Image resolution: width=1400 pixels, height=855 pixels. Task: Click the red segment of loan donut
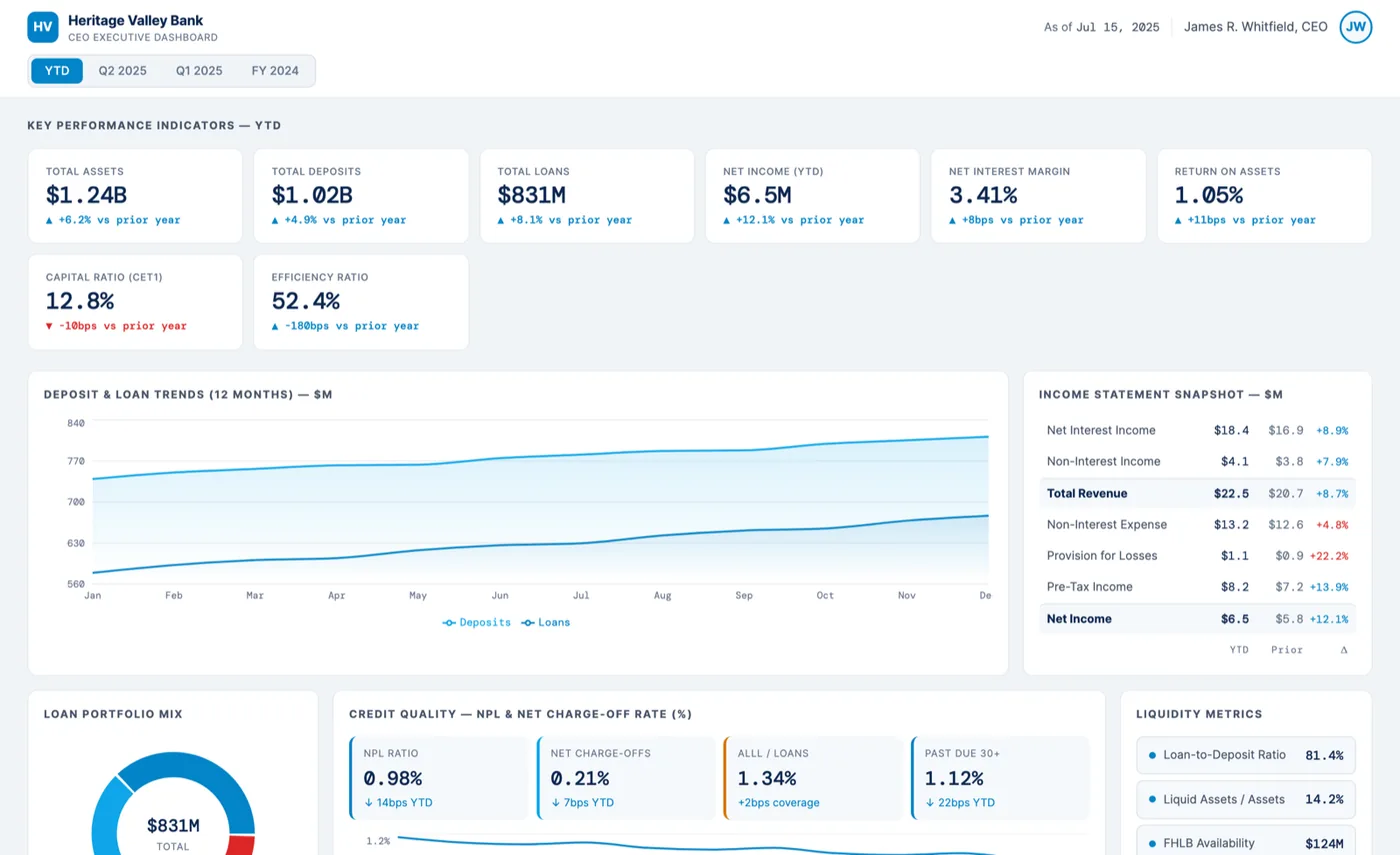(x=242, y=845)
